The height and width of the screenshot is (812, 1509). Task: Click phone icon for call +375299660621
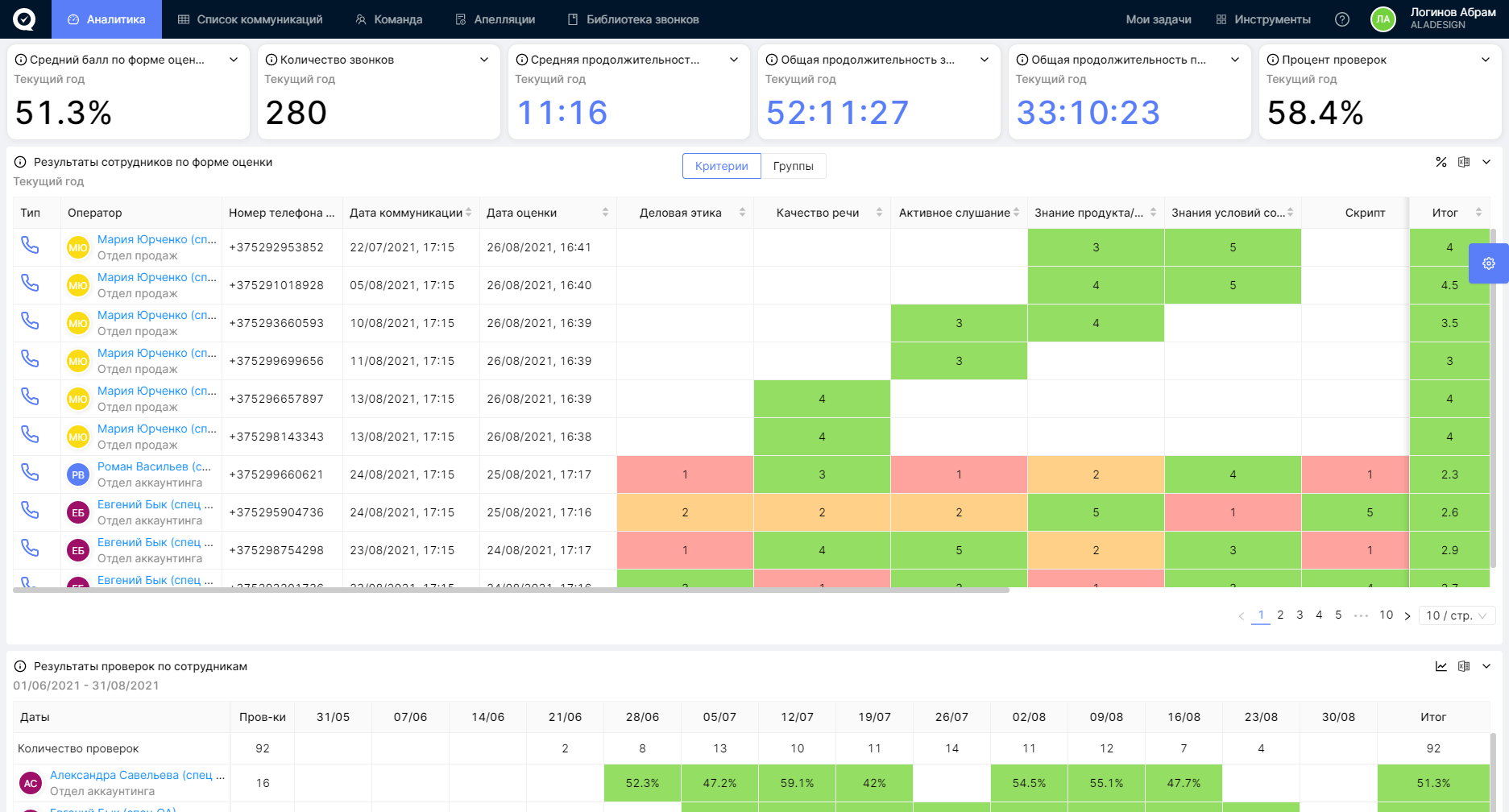[x=30, y=472]
